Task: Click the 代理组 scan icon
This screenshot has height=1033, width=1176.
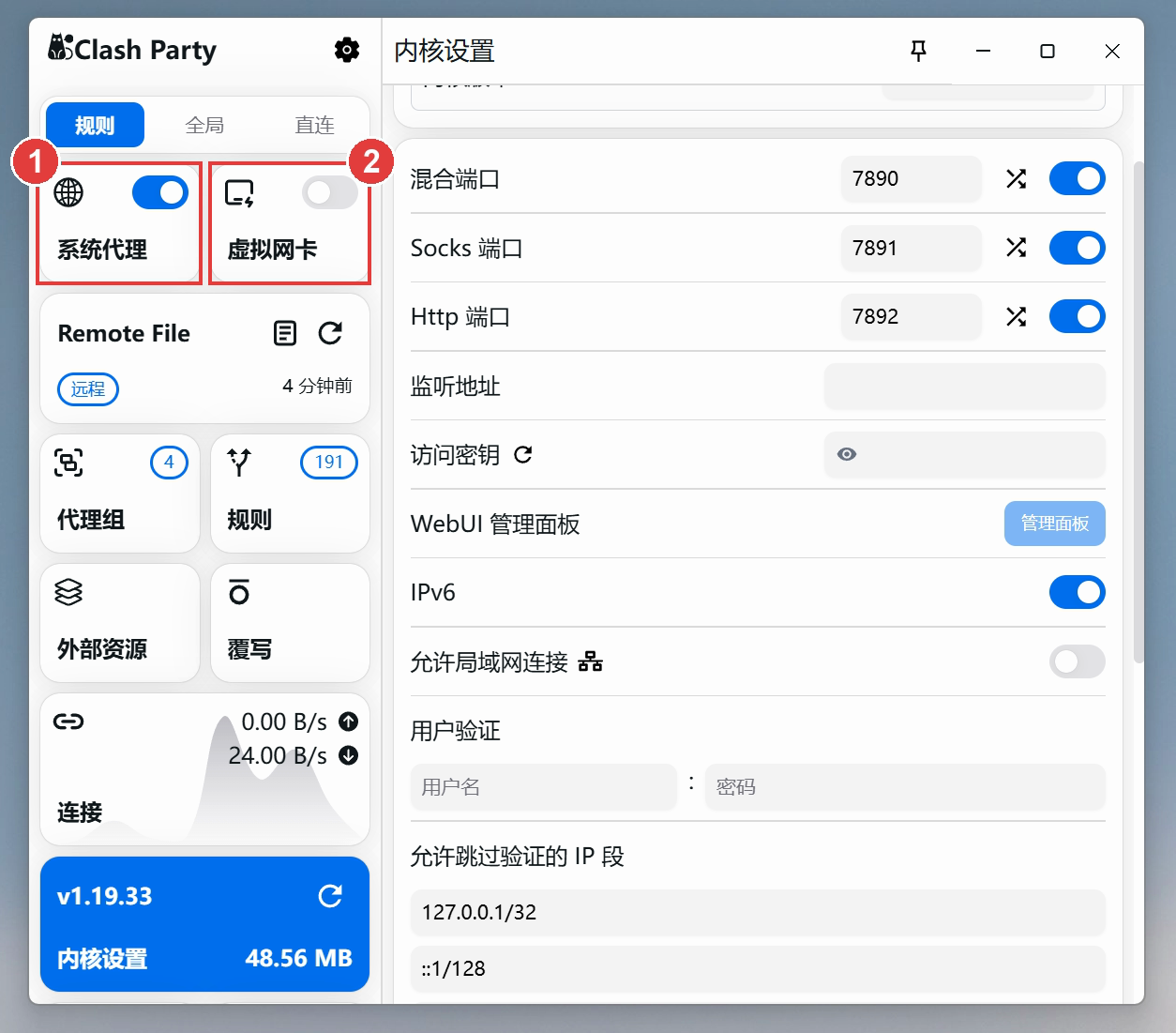Action: [68, 463]
